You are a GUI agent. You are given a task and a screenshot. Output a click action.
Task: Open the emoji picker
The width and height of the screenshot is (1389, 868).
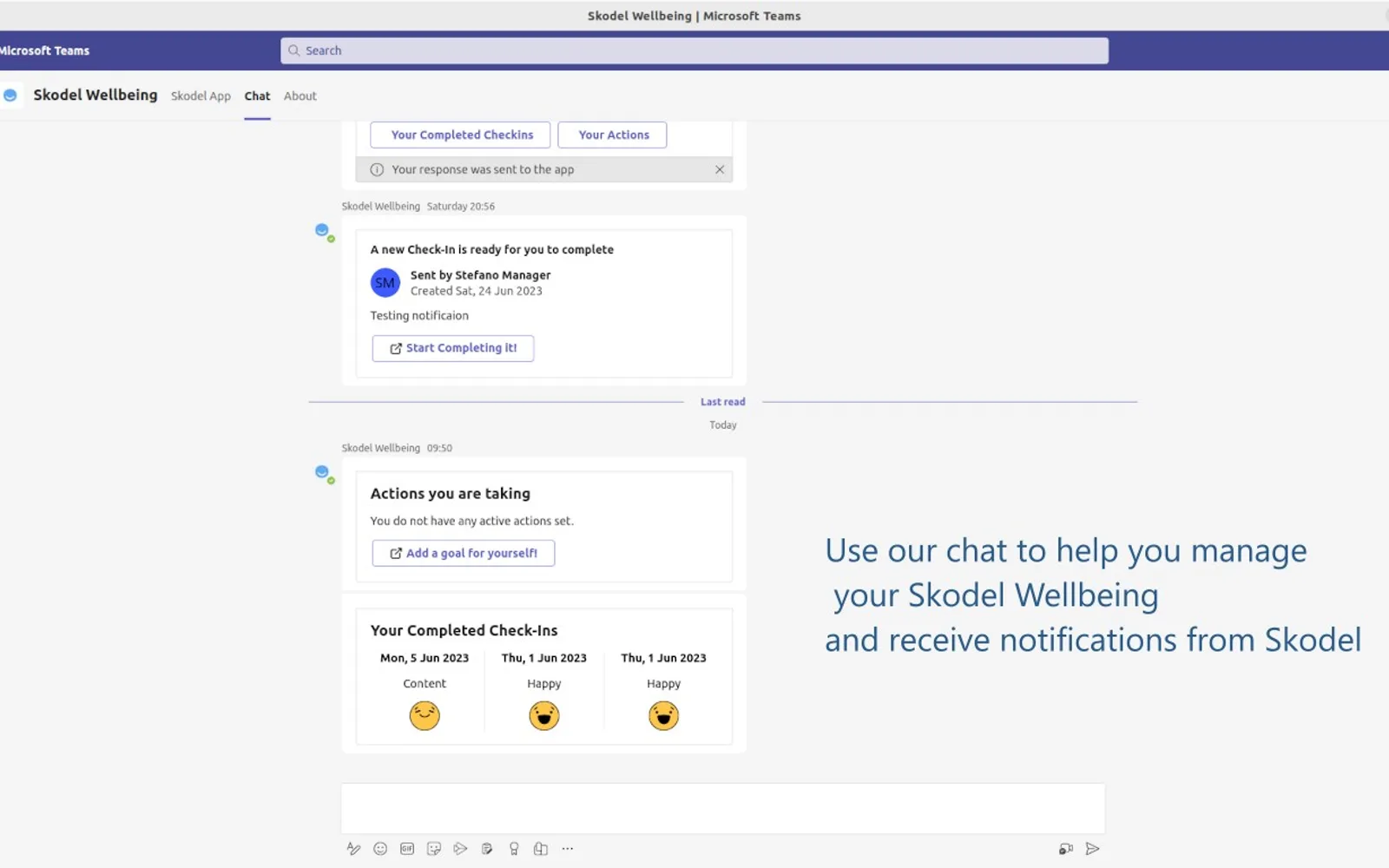click(x=380, y=849)
